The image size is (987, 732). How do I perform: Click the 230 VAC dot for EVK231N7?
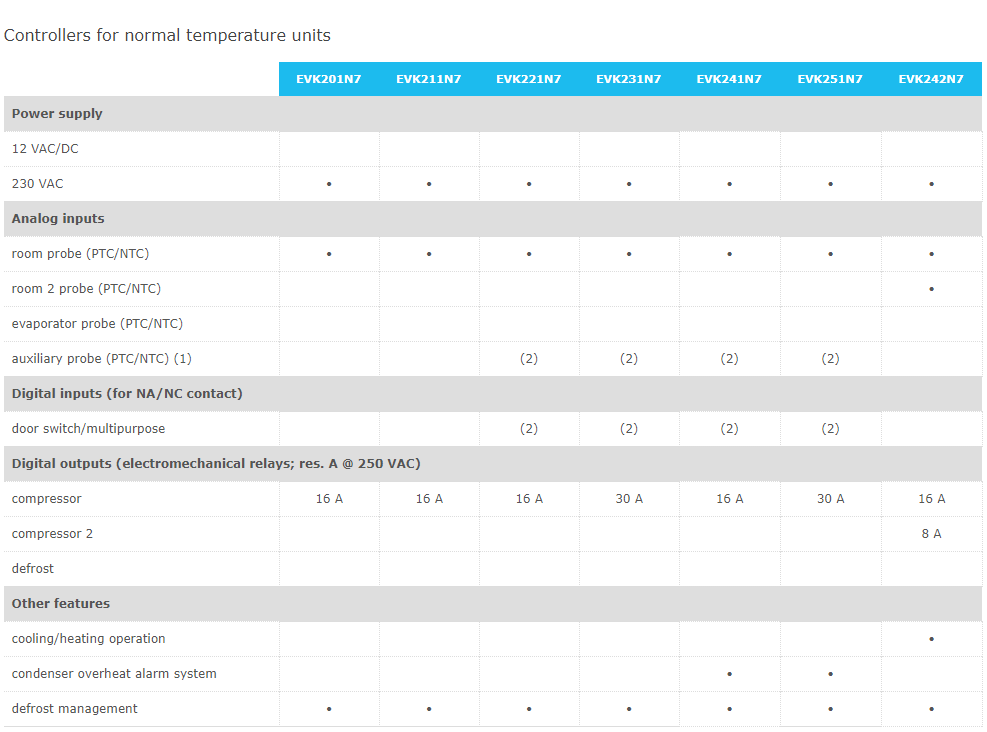tap(629, 184)
